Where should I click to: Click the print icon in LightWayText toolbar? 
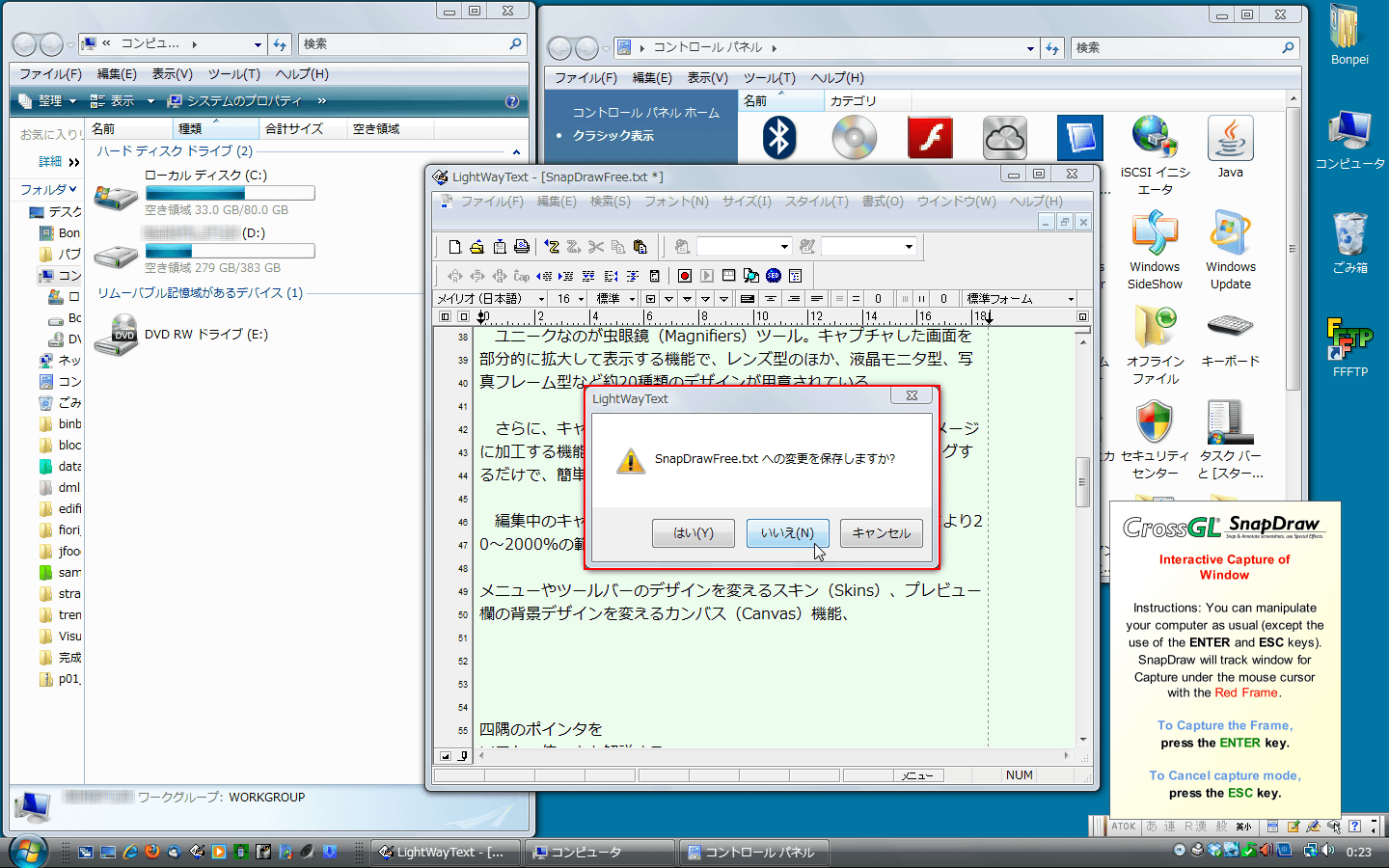point(522,247)
